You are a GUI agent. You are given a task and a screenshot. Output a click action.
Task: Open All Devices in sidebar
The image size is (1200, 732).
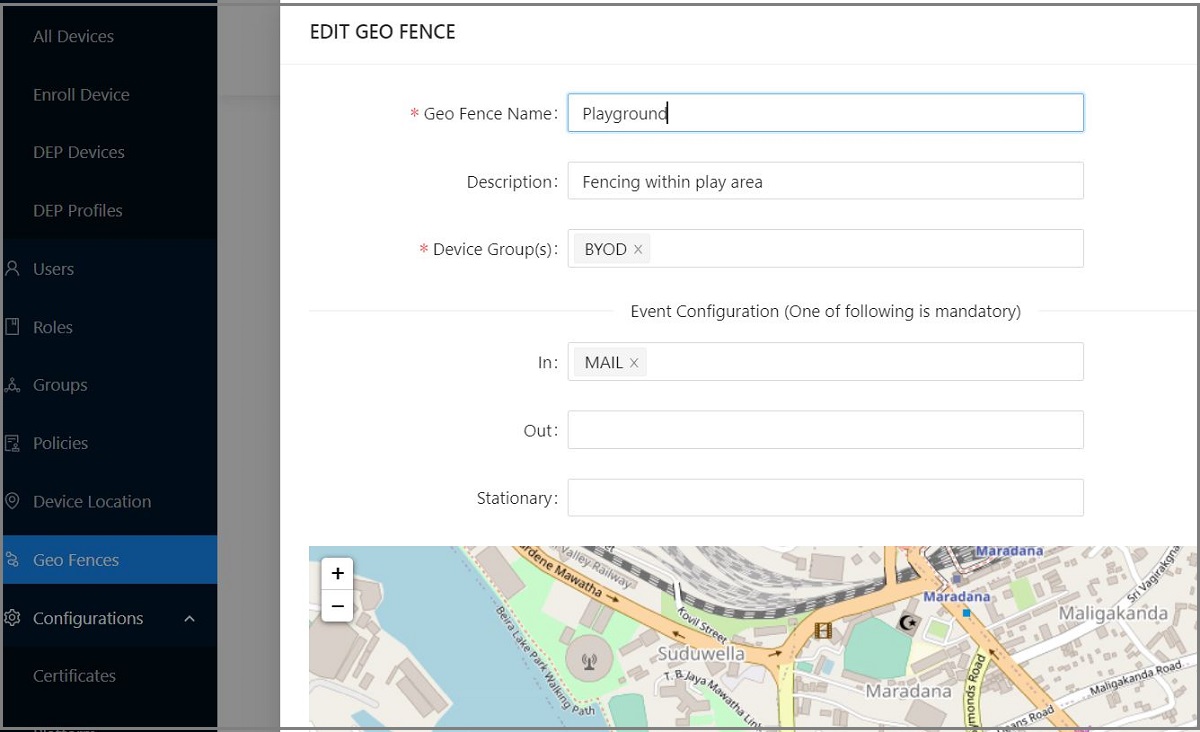click(x=73, y=36)
